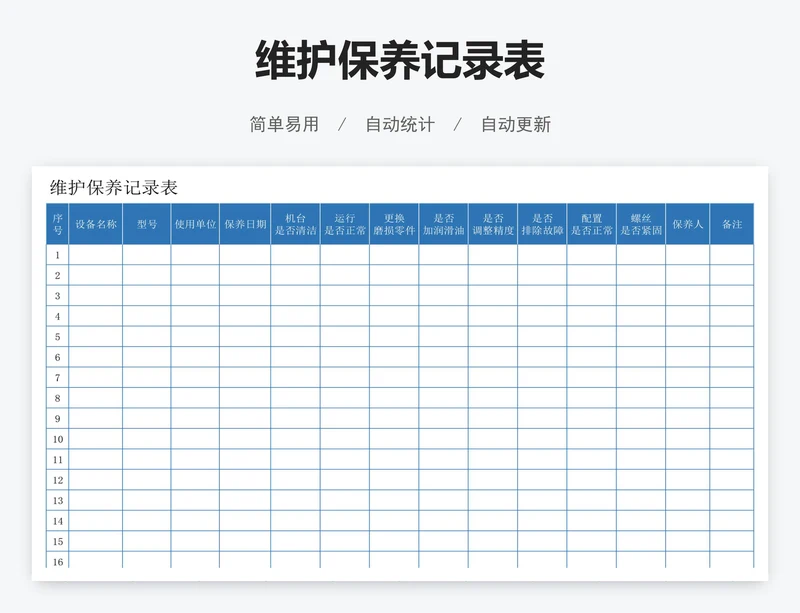Image resolution: width=800 pixels, height=613 pixels.
Task: Select the 运行是否正常 column header
Action: [x=345, y=224]
